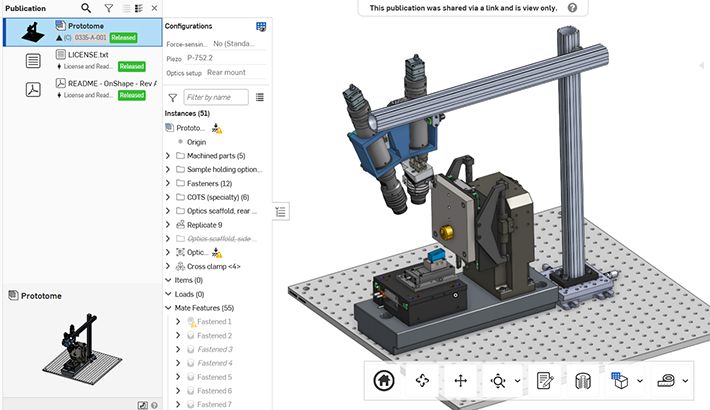The image size is (710, 410).
Task: Click the warning icon beside Prototome node
Action: click(217, 128)
